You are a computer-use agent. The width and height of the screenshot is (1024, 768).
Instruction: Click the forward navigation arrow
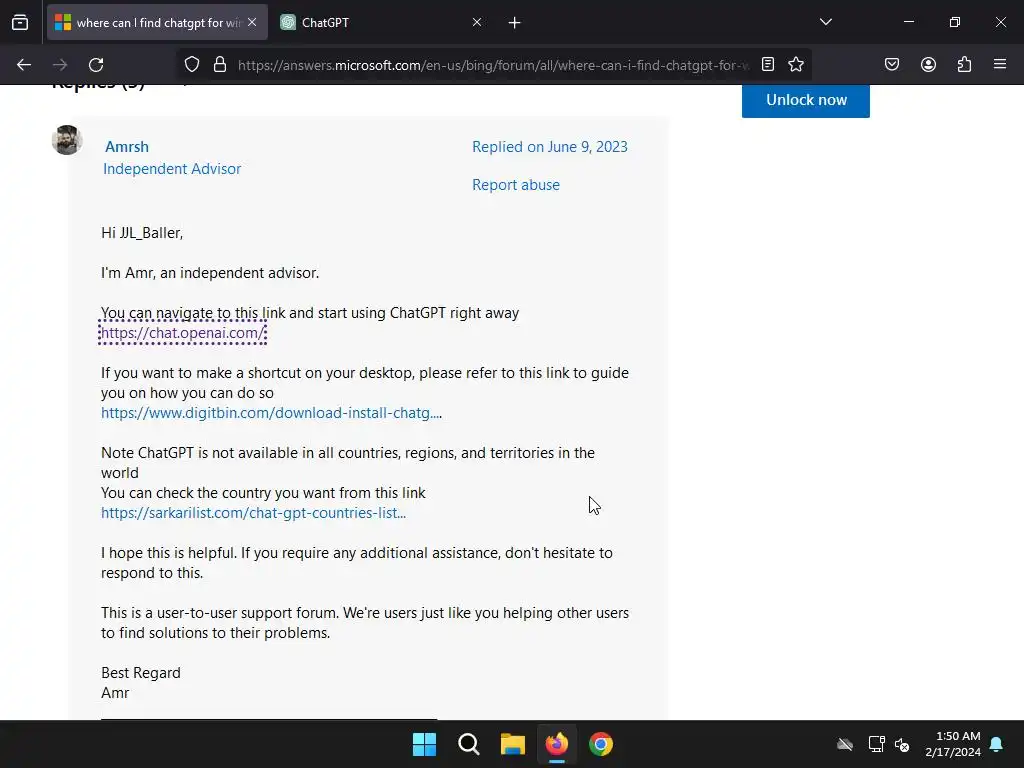coord(60,65)
